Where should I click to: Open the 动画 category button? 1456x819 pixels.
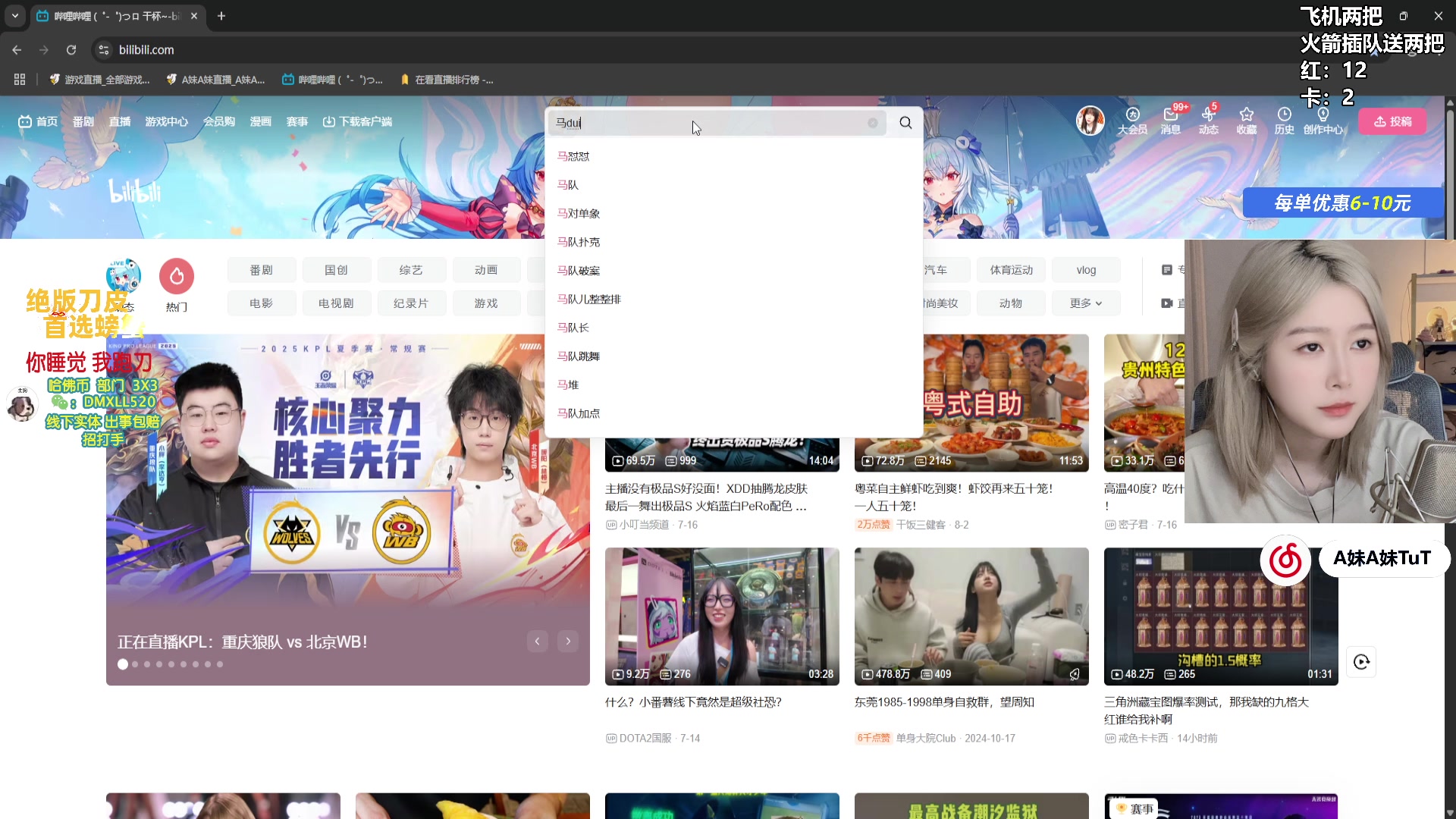486,270
